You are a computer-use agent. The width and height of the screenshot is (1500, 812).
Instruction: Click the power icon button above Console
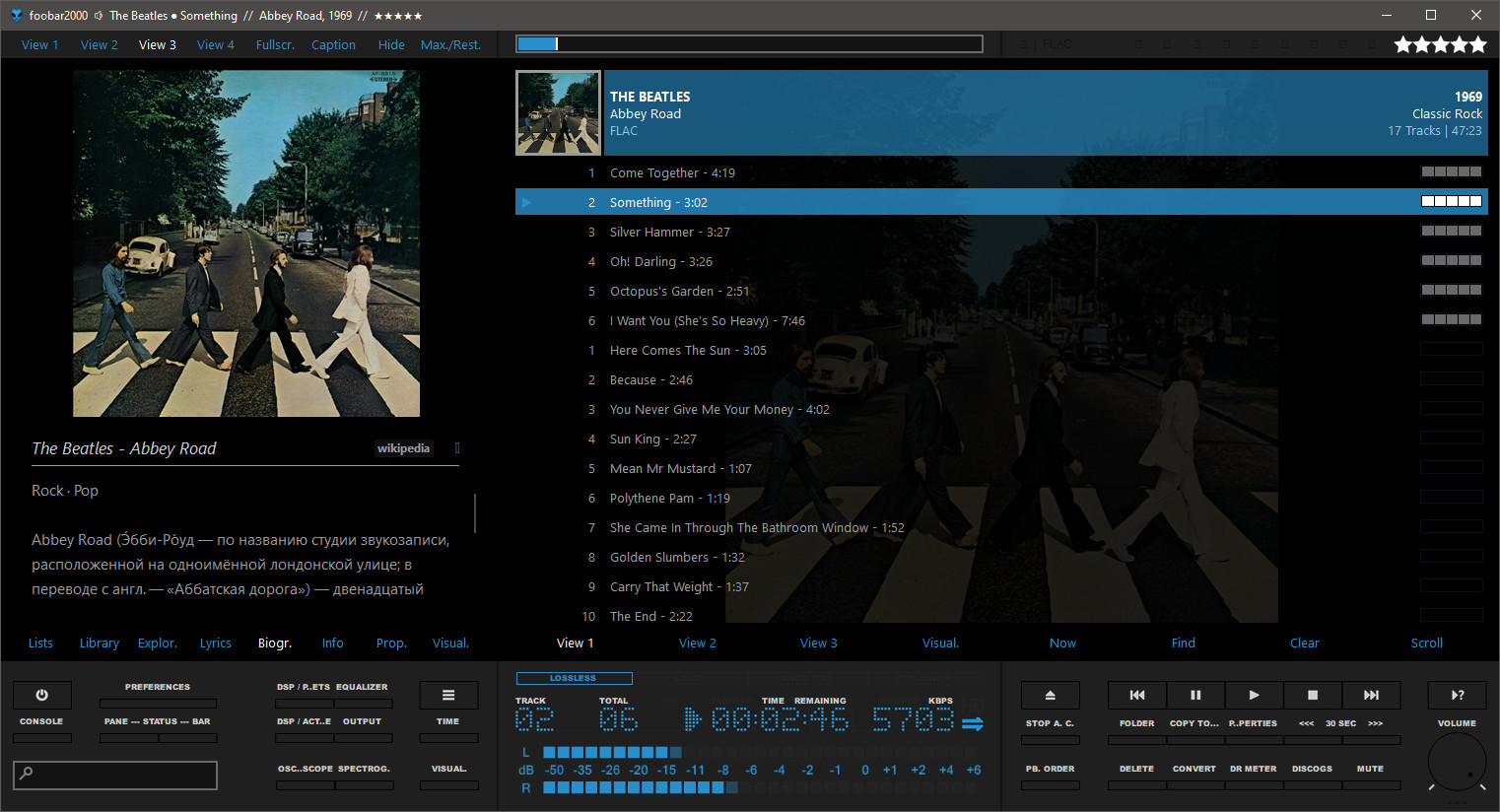[x=41, y=695]
